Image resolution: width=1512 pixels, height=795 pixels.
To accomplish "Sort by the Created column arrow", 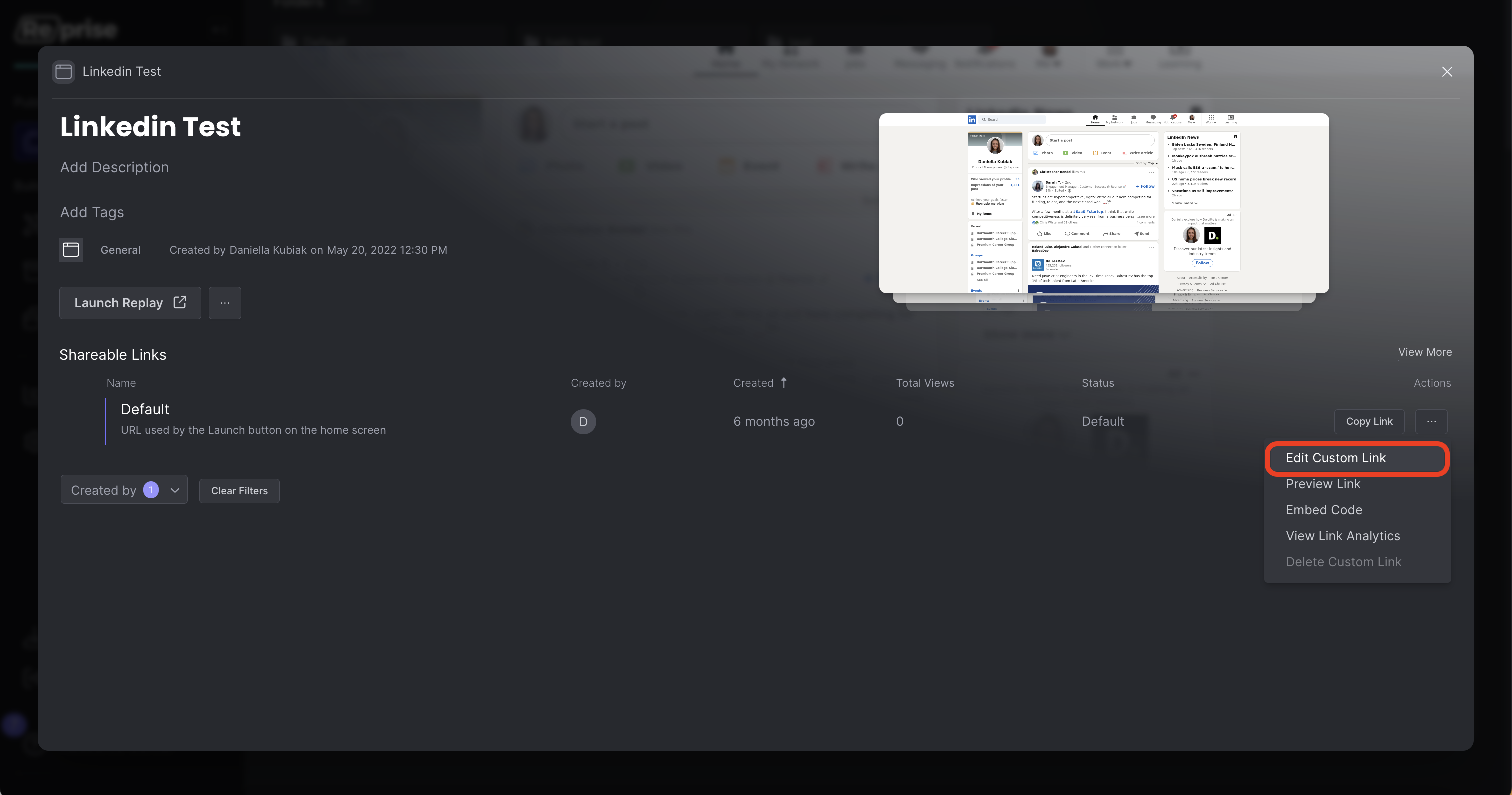I will point(784,383).
